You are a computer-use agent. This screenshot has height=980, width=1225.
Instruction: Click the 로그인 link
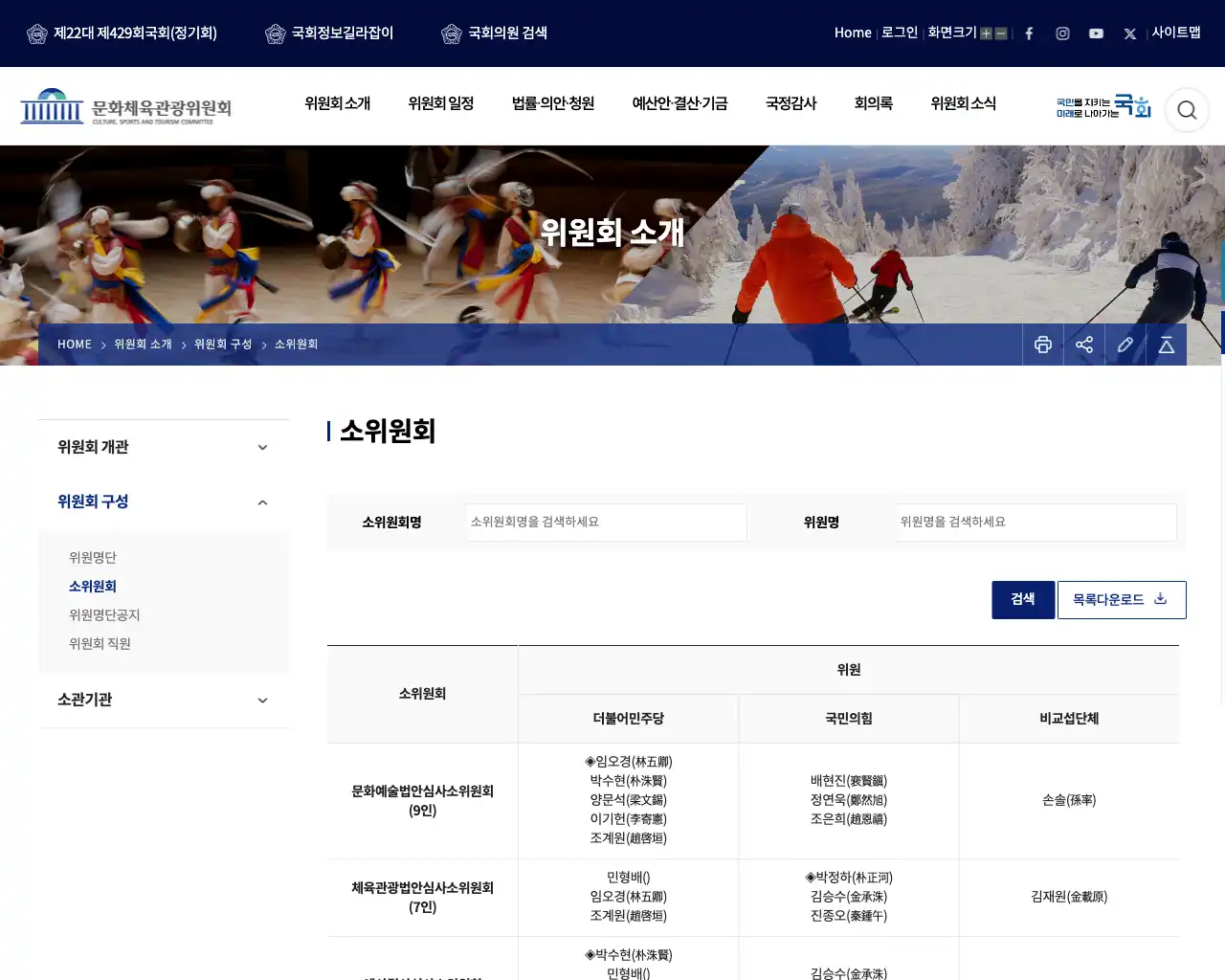pyautogui.click(x=900, y=33)
